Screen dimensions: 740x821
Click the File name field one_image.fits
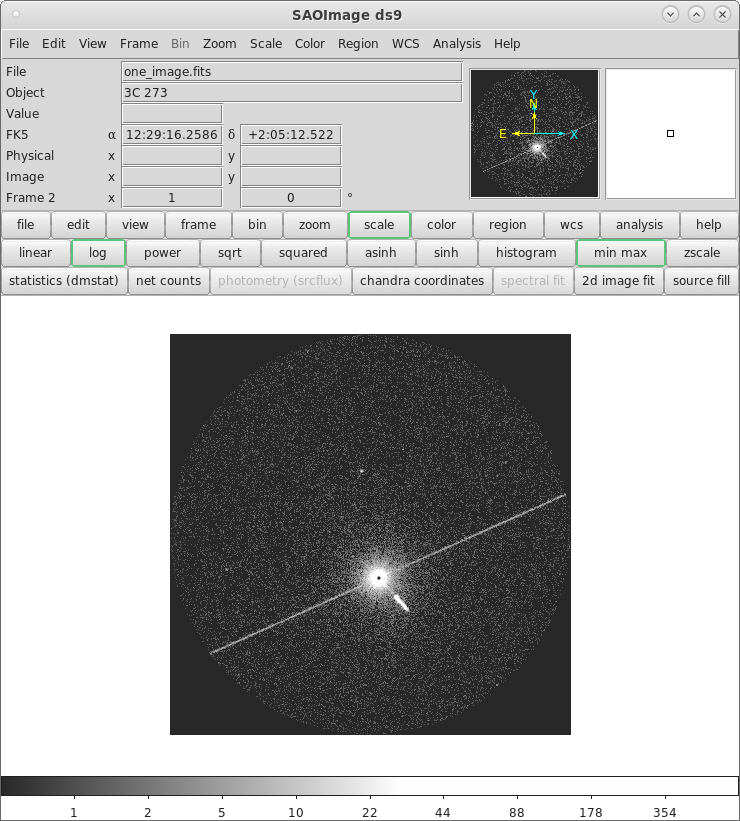pyautogui.click(x=291, y=72)
